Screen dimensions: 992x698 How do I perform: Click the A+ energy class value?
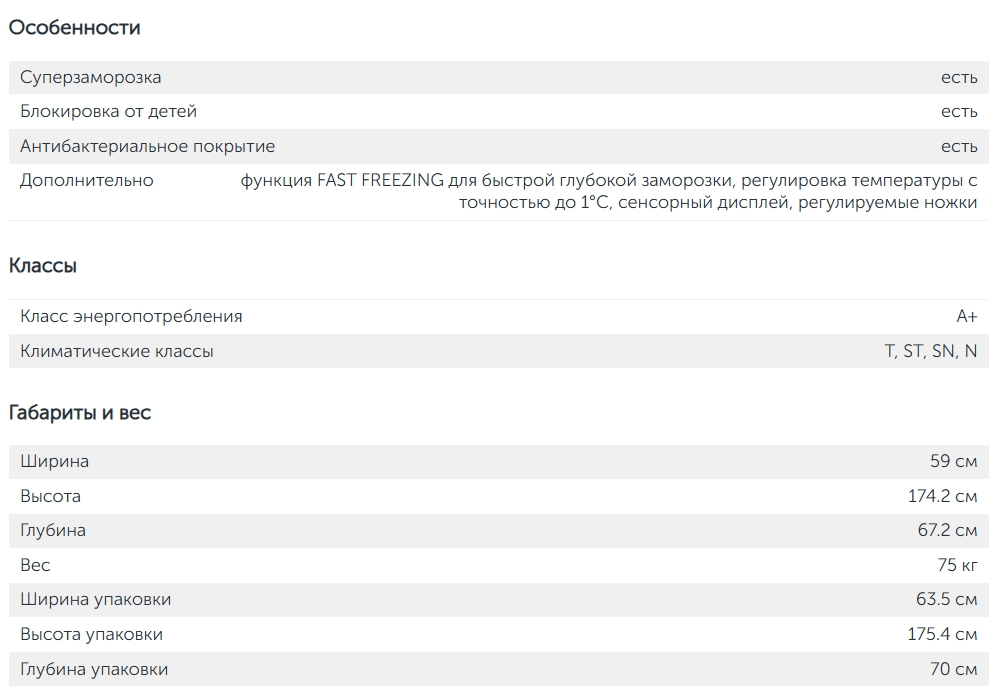(966, 316)
